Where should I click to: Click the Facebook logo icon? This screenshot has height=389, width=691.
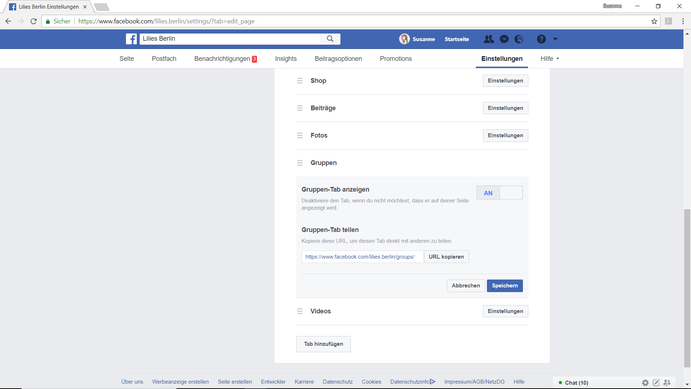point(131,39)
